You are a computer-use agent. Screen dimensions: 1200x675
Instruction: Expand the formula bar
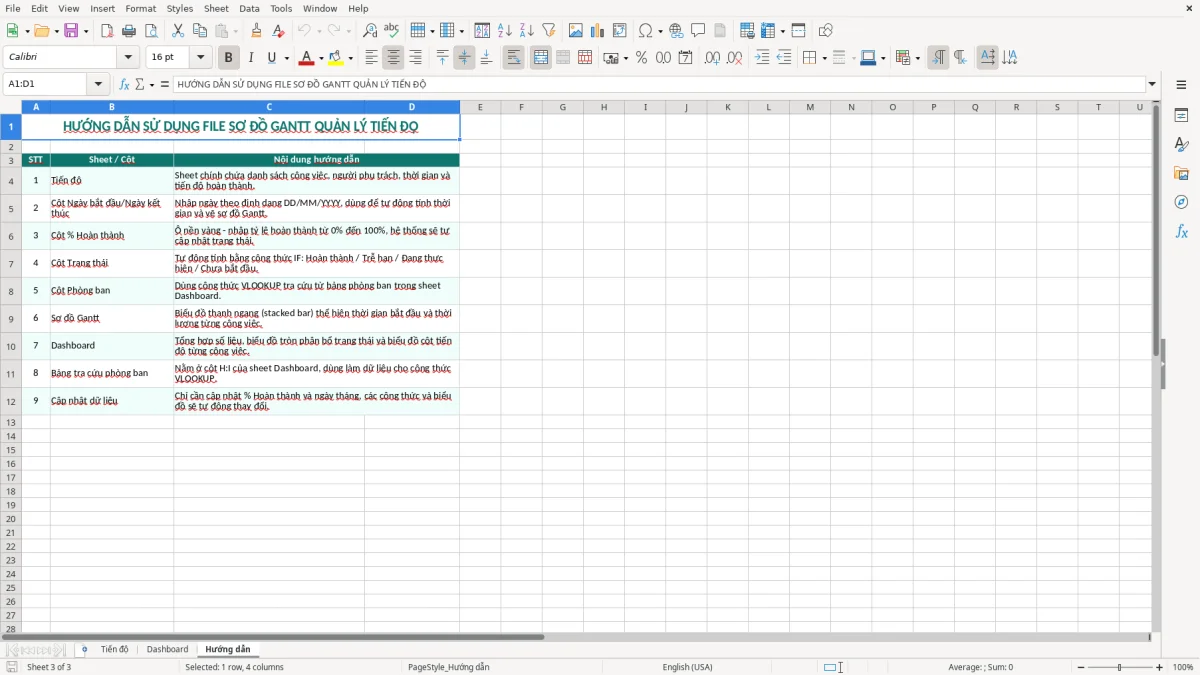pos(1152,85)
